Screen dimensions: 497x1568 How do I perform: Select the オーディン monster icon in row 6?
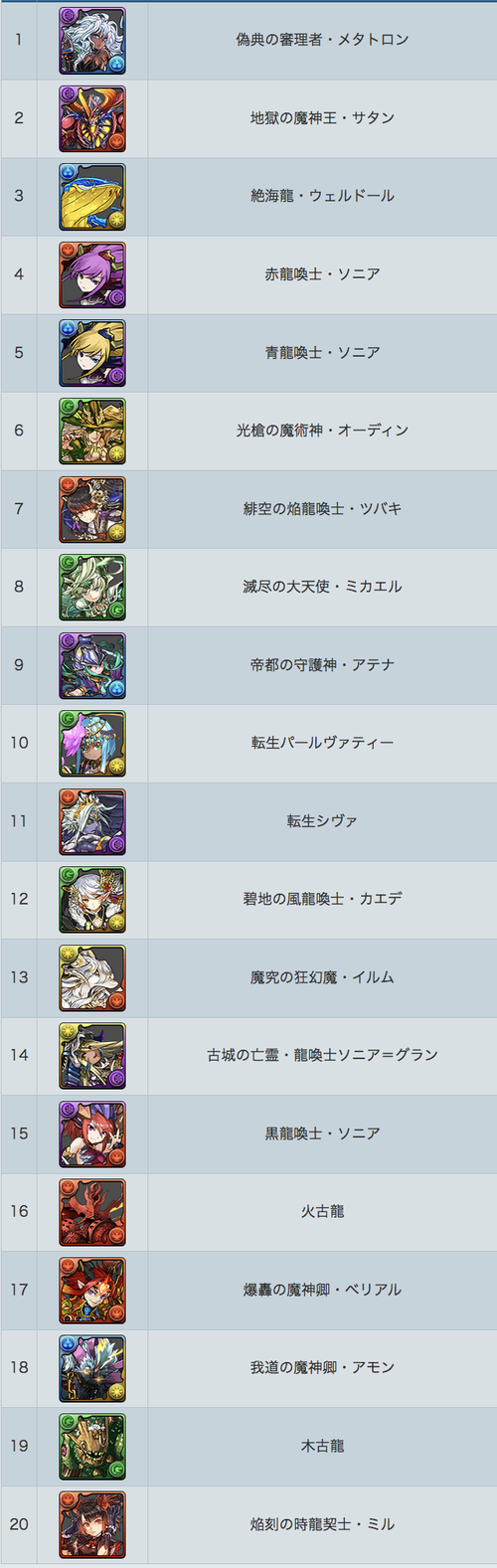point(92,431)
